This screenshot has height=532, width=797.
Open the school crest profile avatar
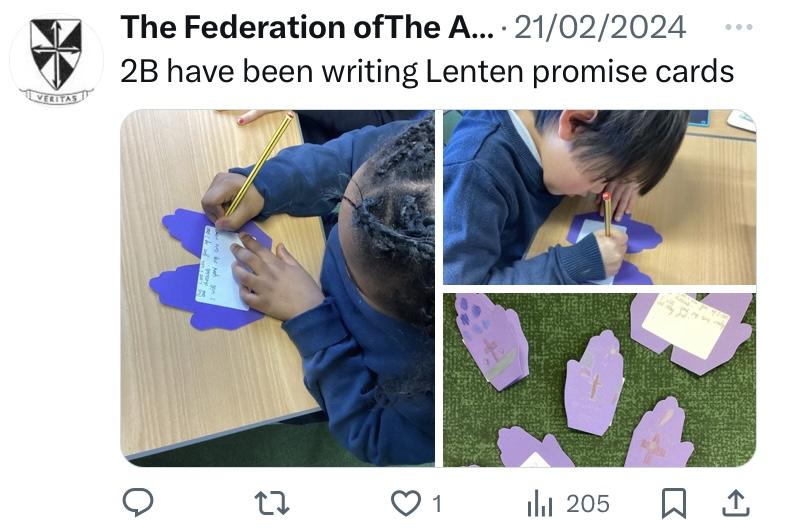pos(56,59)
